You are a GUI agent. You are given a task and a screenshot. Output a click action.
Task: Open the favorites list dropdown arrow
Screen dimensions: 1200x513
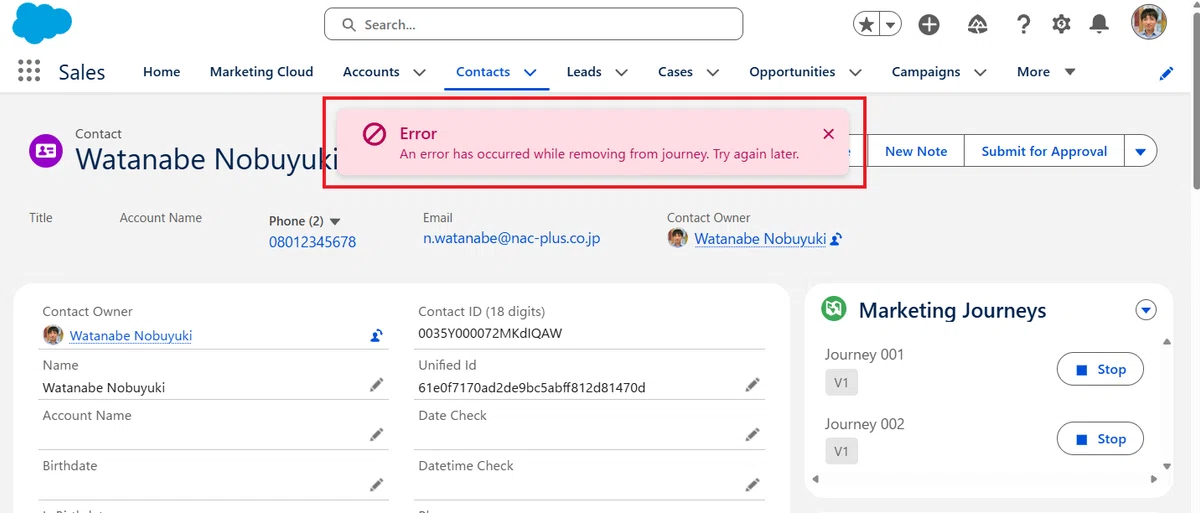pyautogui.click(x=890, y=24)
